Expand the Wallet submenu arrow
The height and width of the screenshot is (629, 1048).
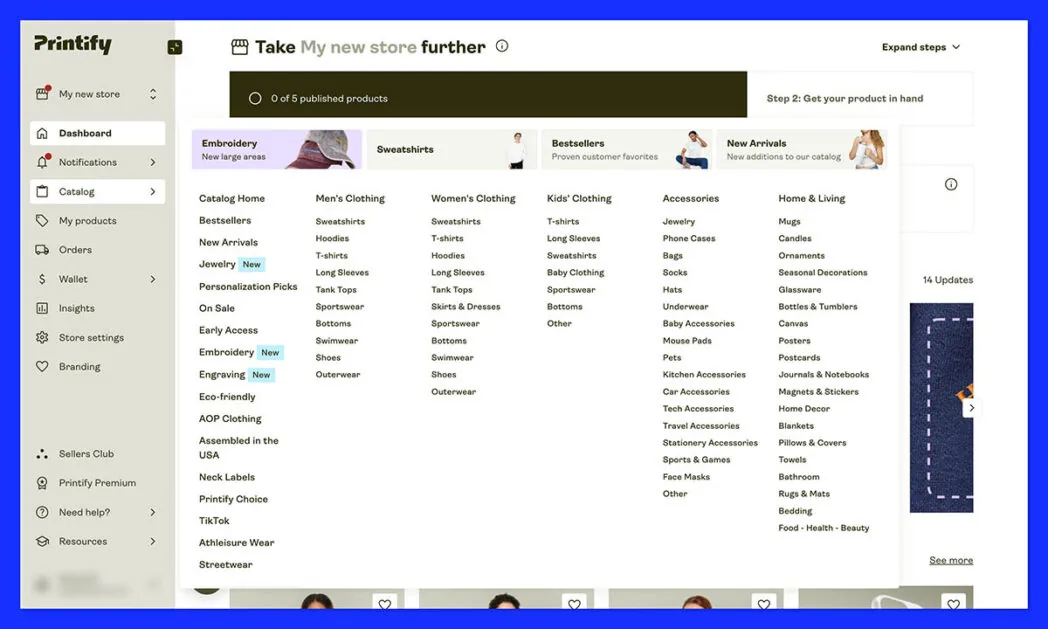(x=153, y=279)
